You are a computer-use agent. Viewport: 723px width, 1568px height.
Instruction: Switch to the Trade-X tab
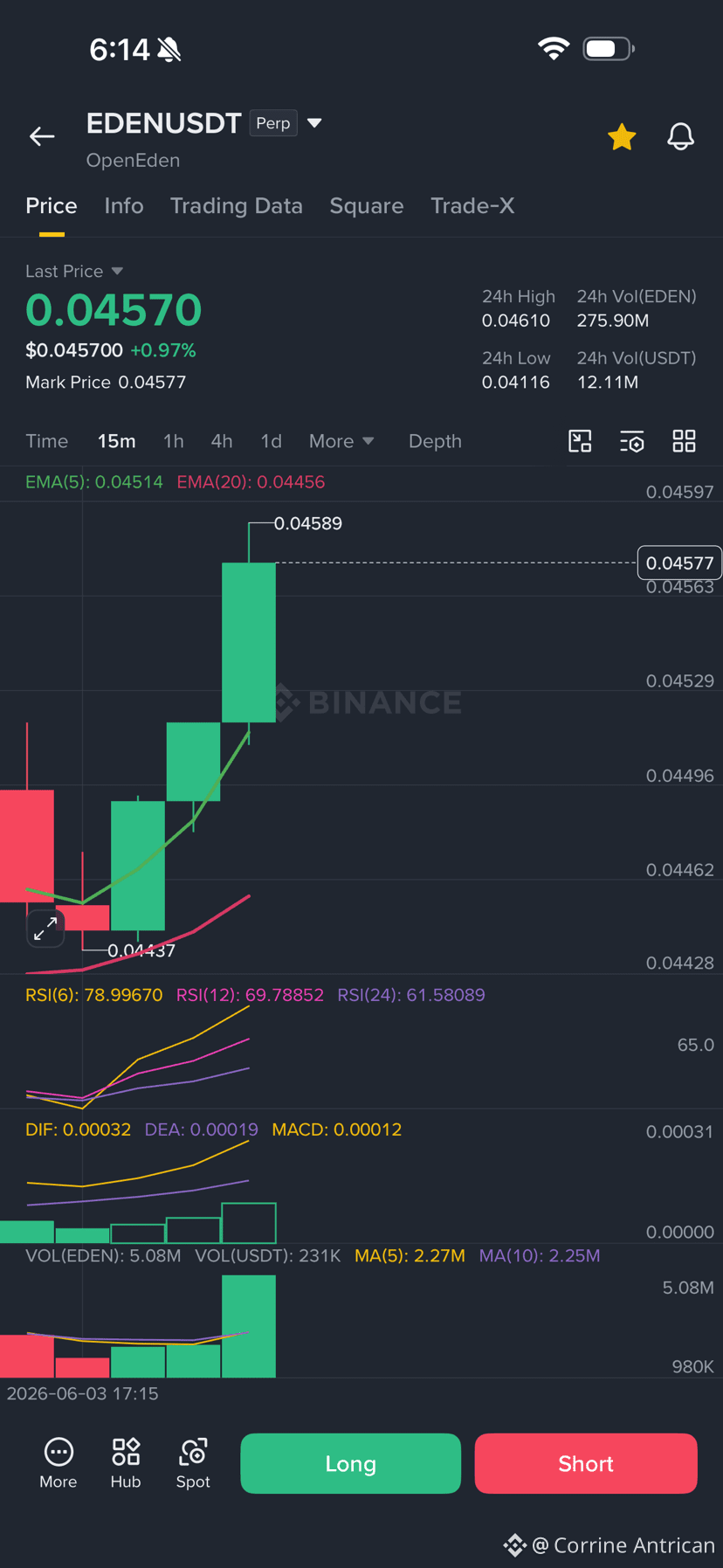[x=472, y=206]
